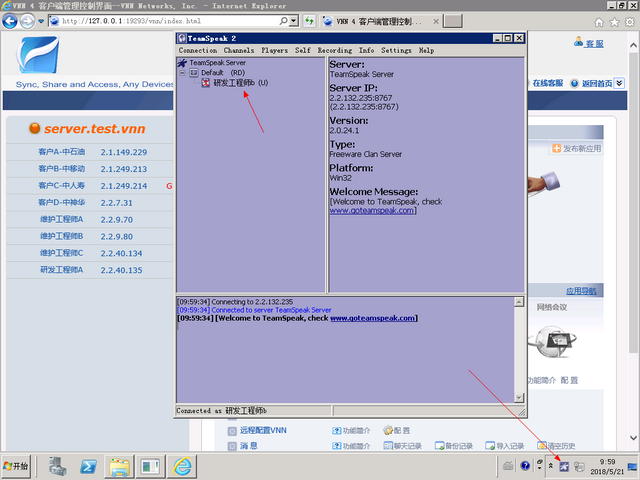Viewport: 640px width, 480px height.
Task: Select the TeamSpeak Server root tree node
Action: 218,63
